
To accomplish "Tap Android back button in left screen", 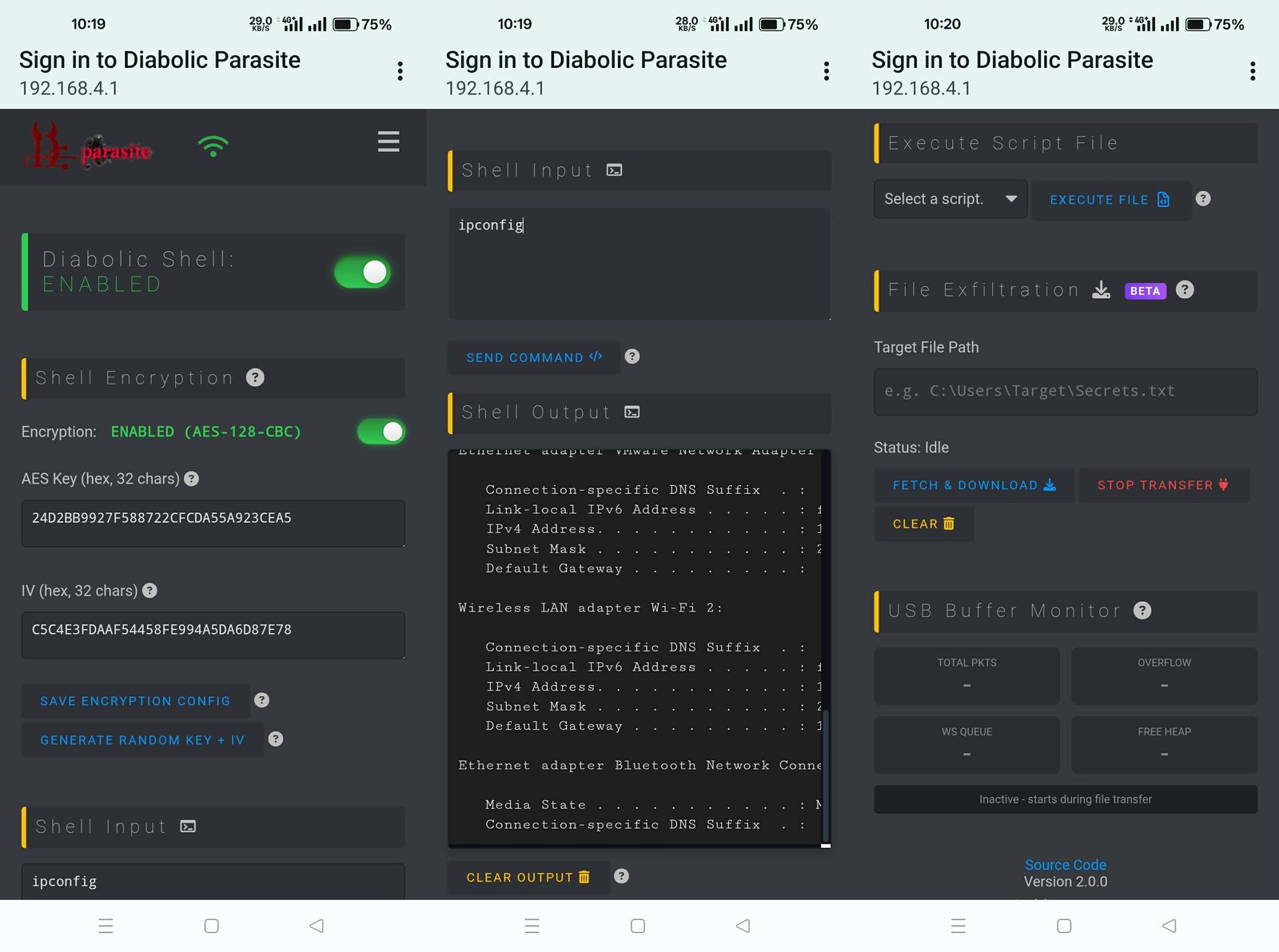I will [317, 926].
